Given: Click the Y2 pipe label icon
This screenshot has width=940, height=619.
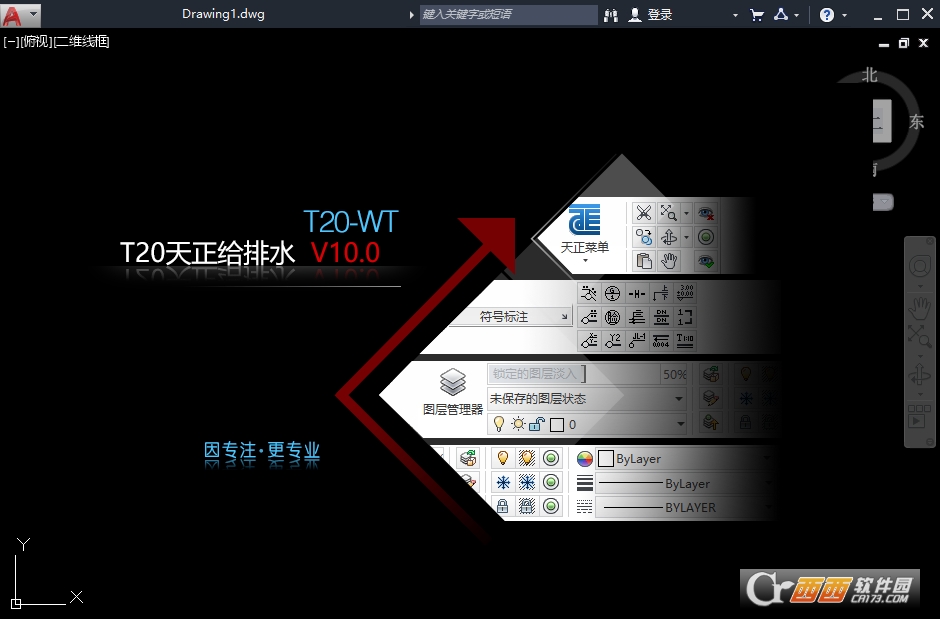Looking at the screenshot, I should 613,340.
